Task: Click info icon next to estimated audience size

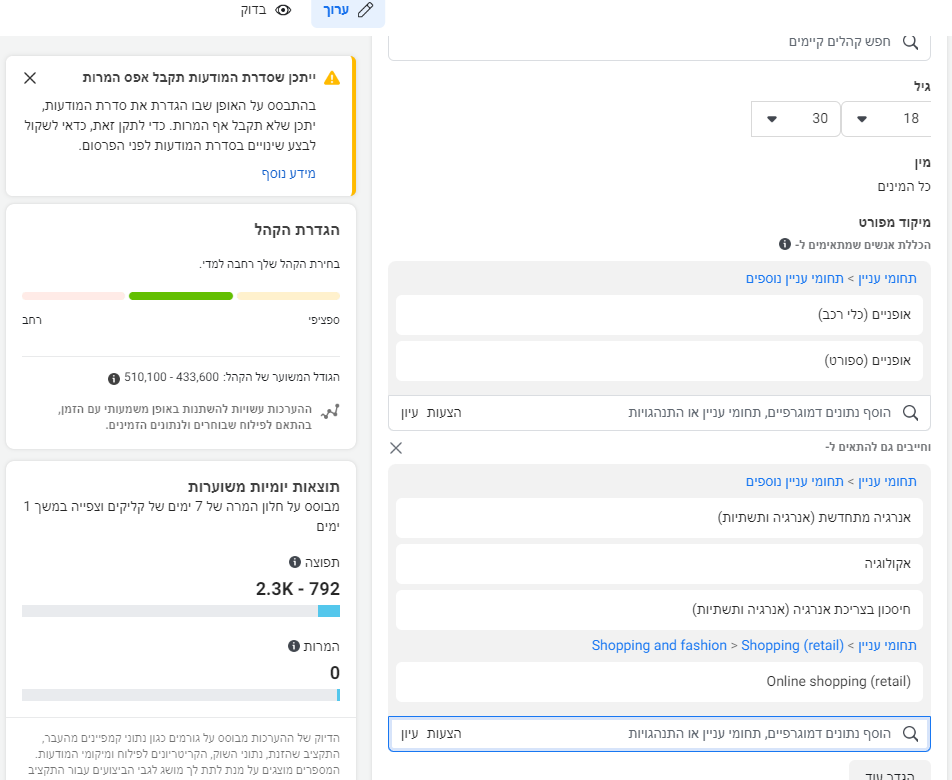Action: (113, 378)
